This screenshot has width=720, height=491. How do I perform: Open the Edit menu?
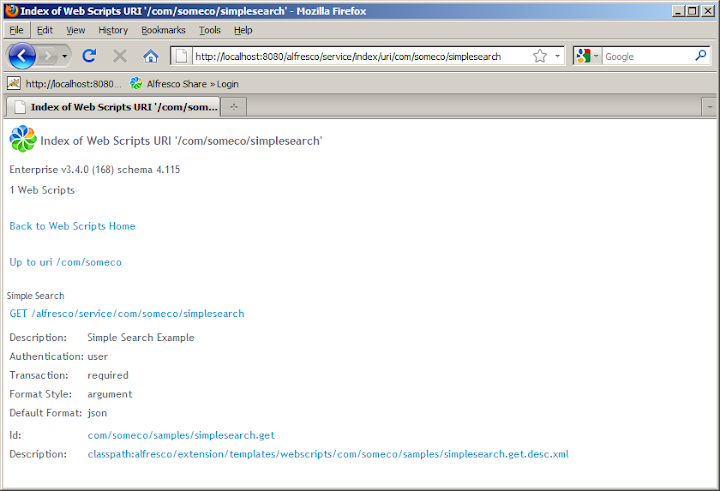coord(45,30)
